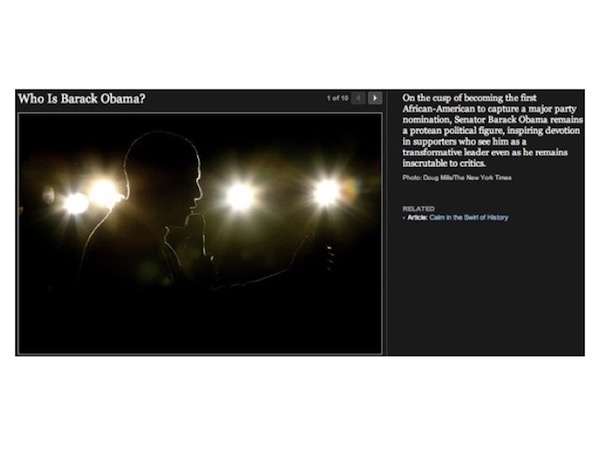Click the words 'Senator Barack Obama' in caption

pyautogui.click(x=501, y=120)
